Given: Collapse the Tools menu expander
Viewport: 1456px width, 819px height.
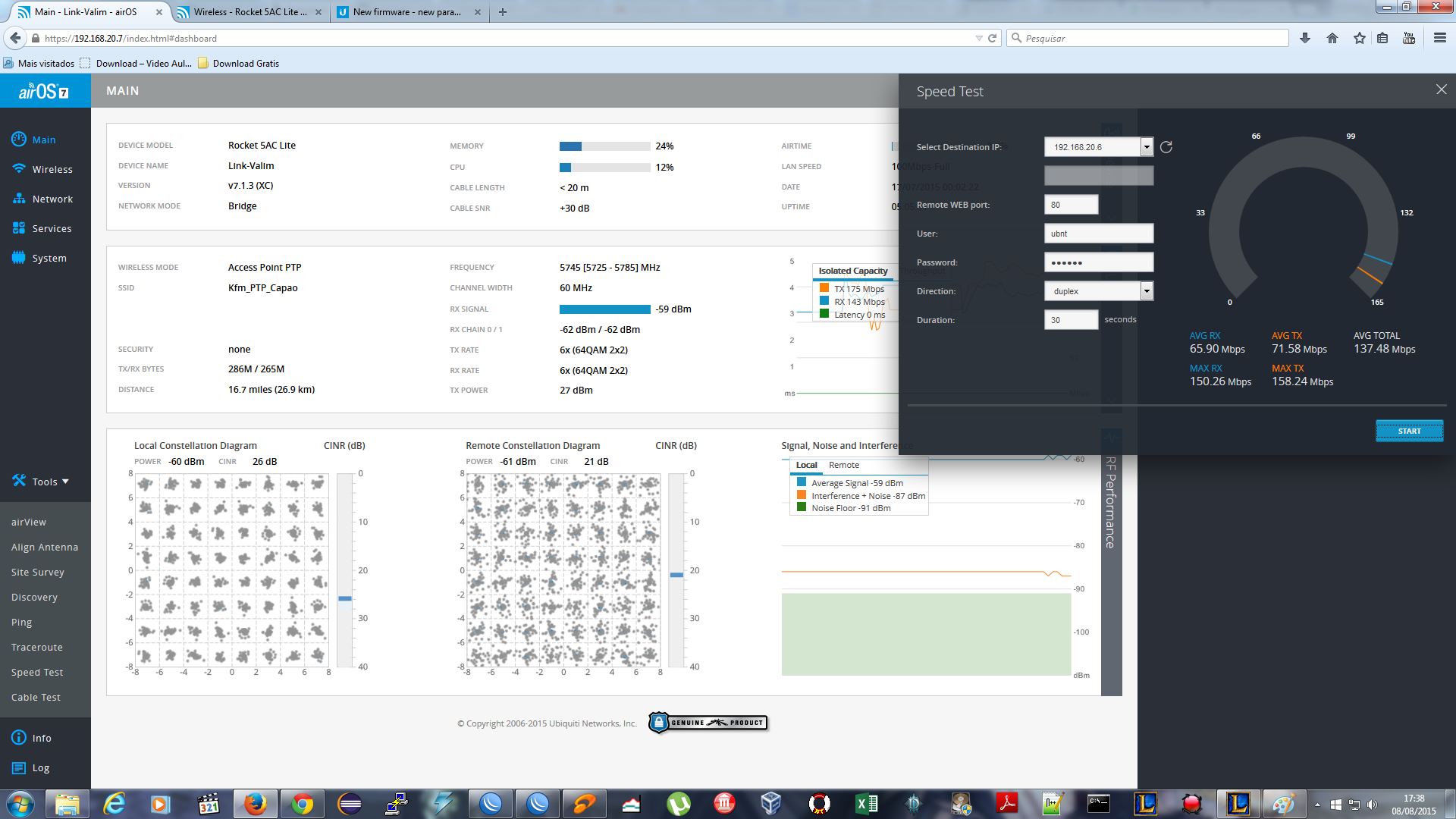Looking at the screenshot, I should [x=65, y=482].
